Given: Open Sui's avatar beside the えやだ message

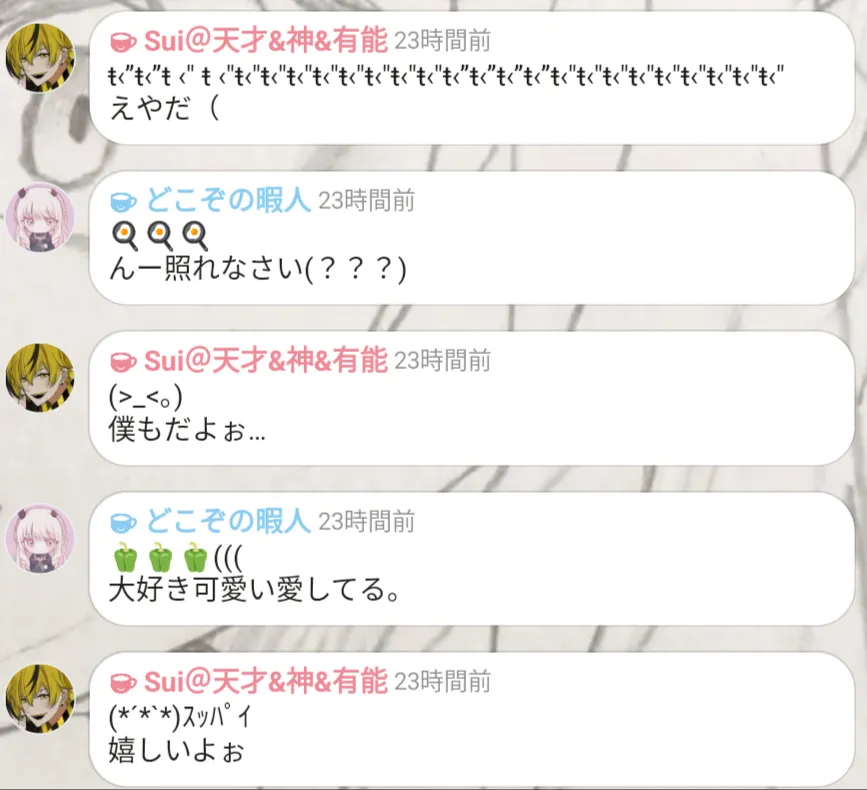Looking at the screenshot, I should click(x=40, y=57).
